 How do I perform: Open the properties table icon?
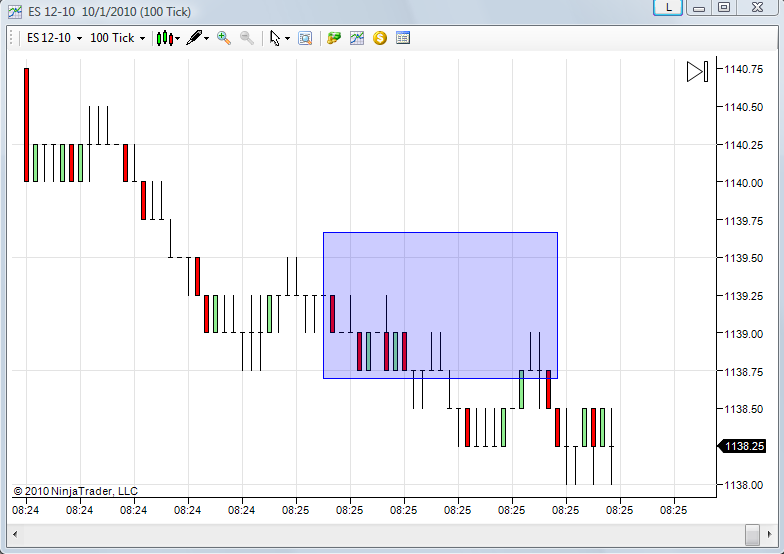[x=402, y=38]
